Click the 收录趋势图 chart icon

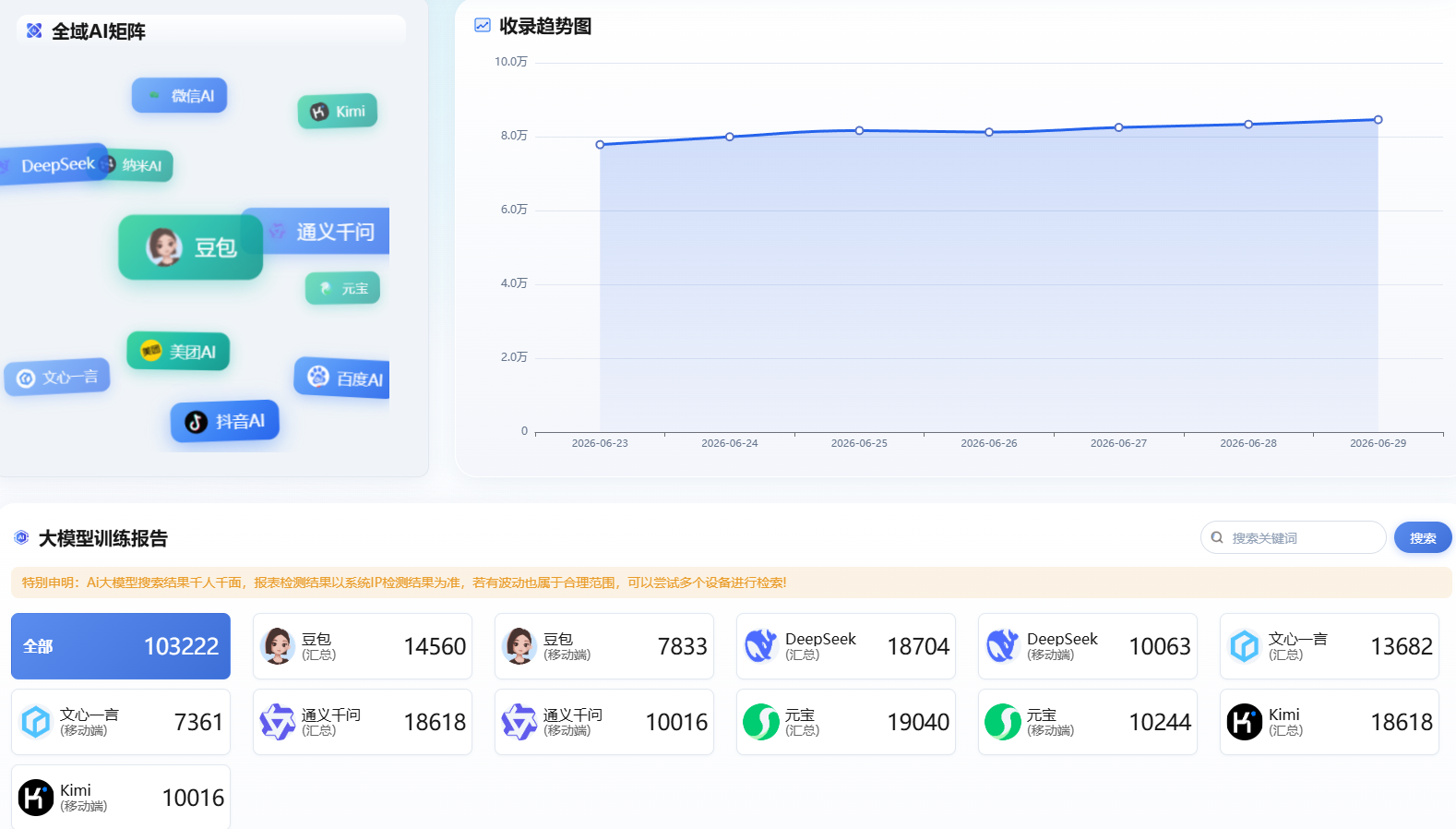[x=483, y=25]
